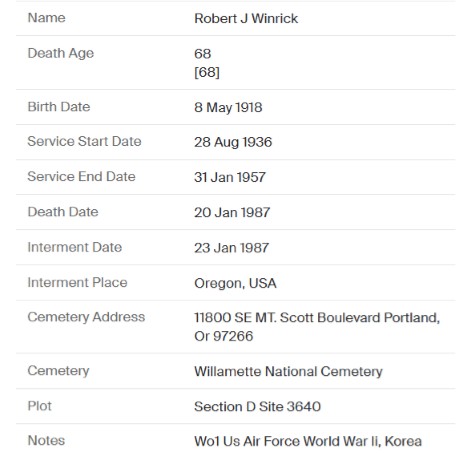The image size is (460, 469).
Task: Click the Wo1 Us Air Force notes text
Action: click(308, 441)
